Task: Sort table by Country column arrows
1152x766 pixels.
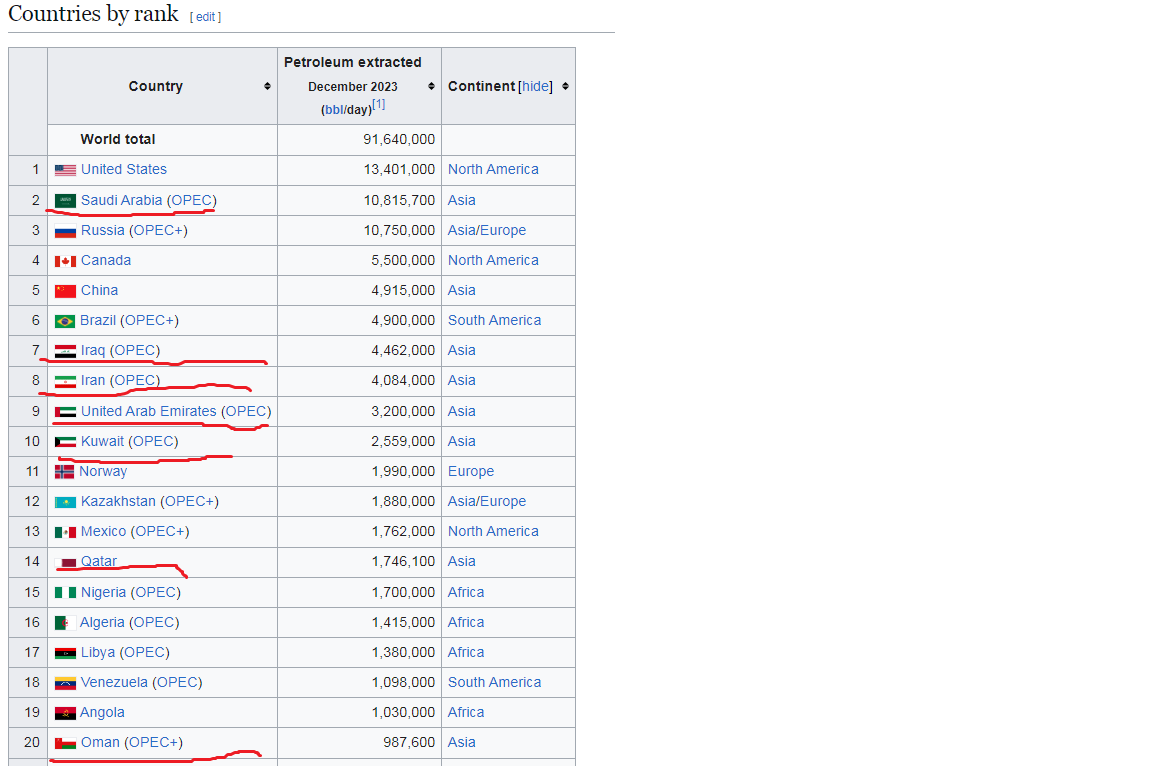Action: click(x=267, y=86)
